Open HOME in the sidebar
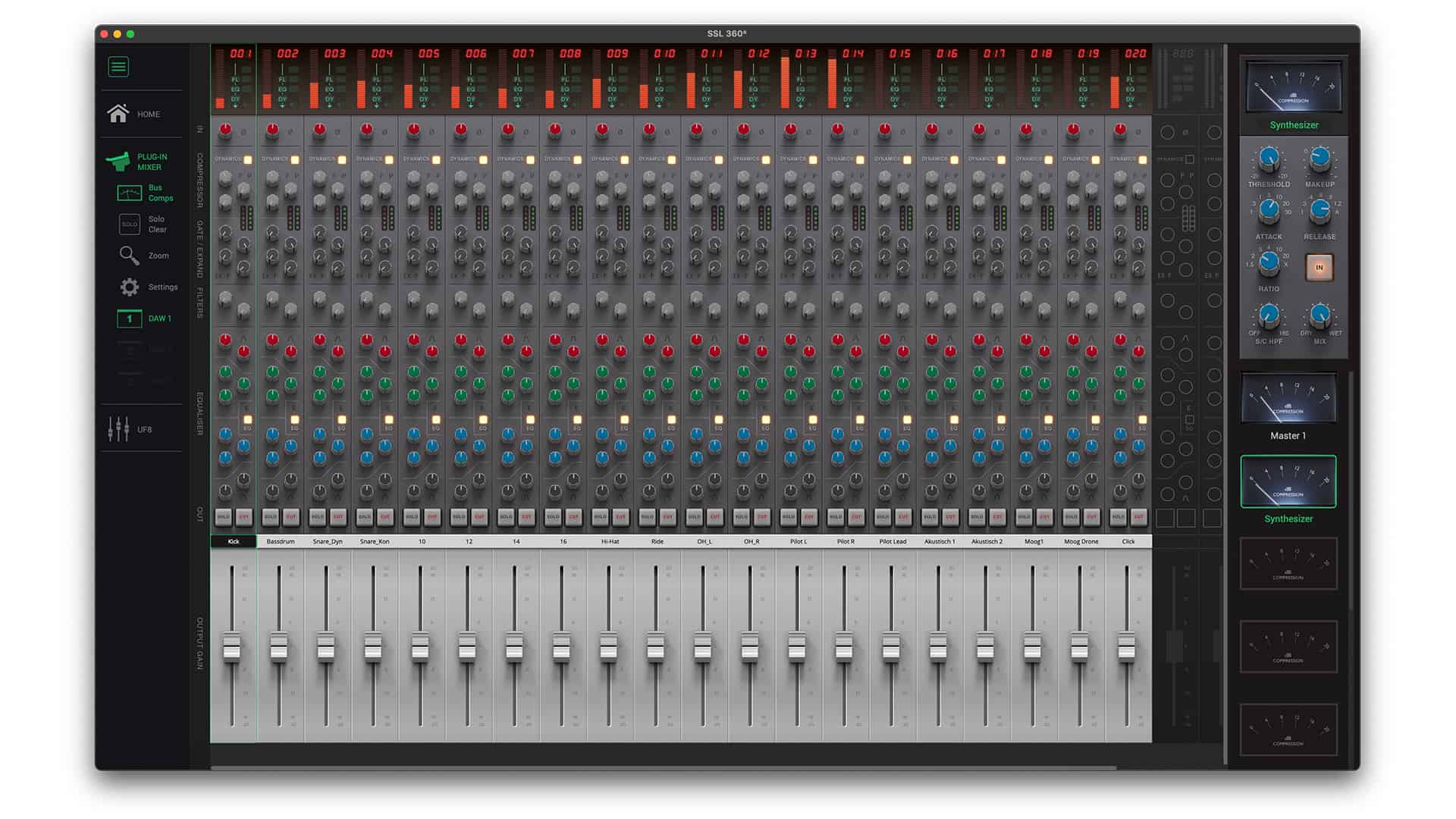Viewport: 1456px width, 819px height. tap(149, 115)
